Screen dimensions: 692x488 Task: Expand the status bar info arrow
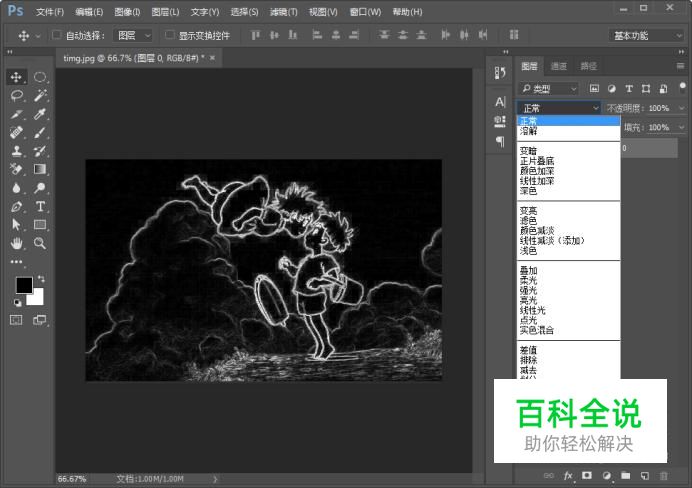pyautogui.click(x=215, y=479)
